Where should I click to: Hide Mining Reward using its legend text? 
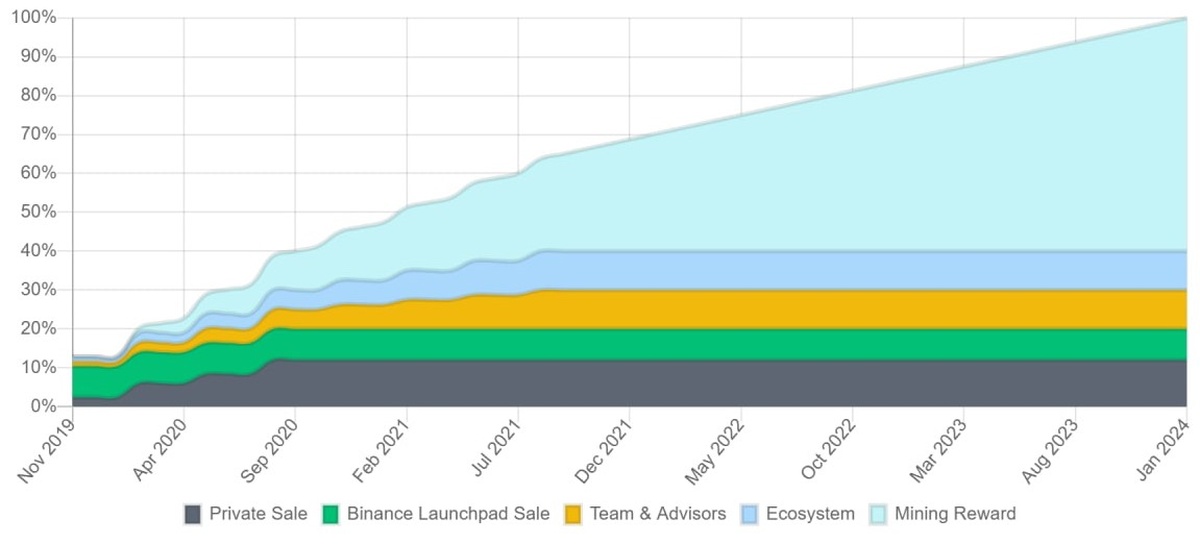pos(956,514)
